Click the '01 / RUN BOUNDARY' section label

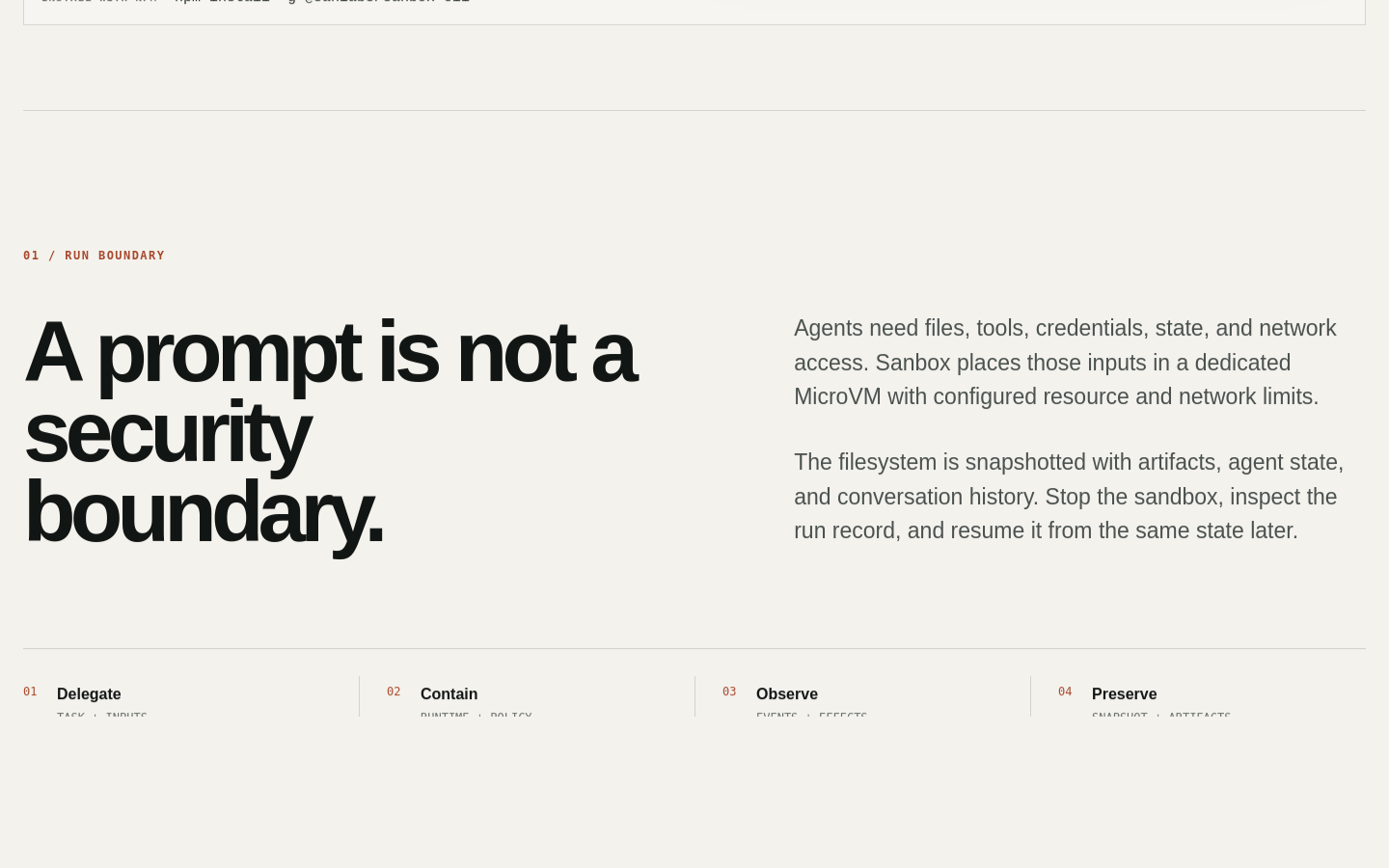[x=94, y=256]
